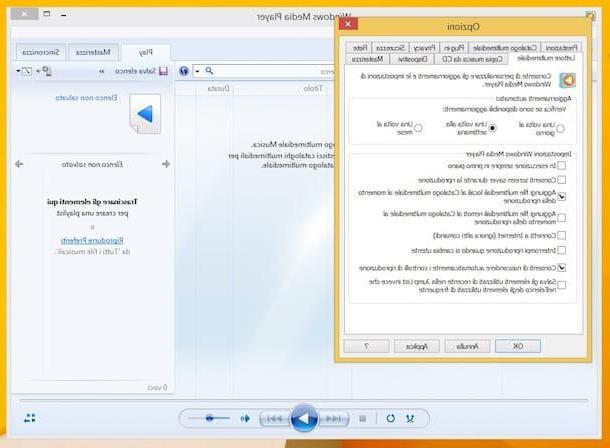Enable In esecuzione sempre in primo piano
610x448 pixels.
pos(561,166)
